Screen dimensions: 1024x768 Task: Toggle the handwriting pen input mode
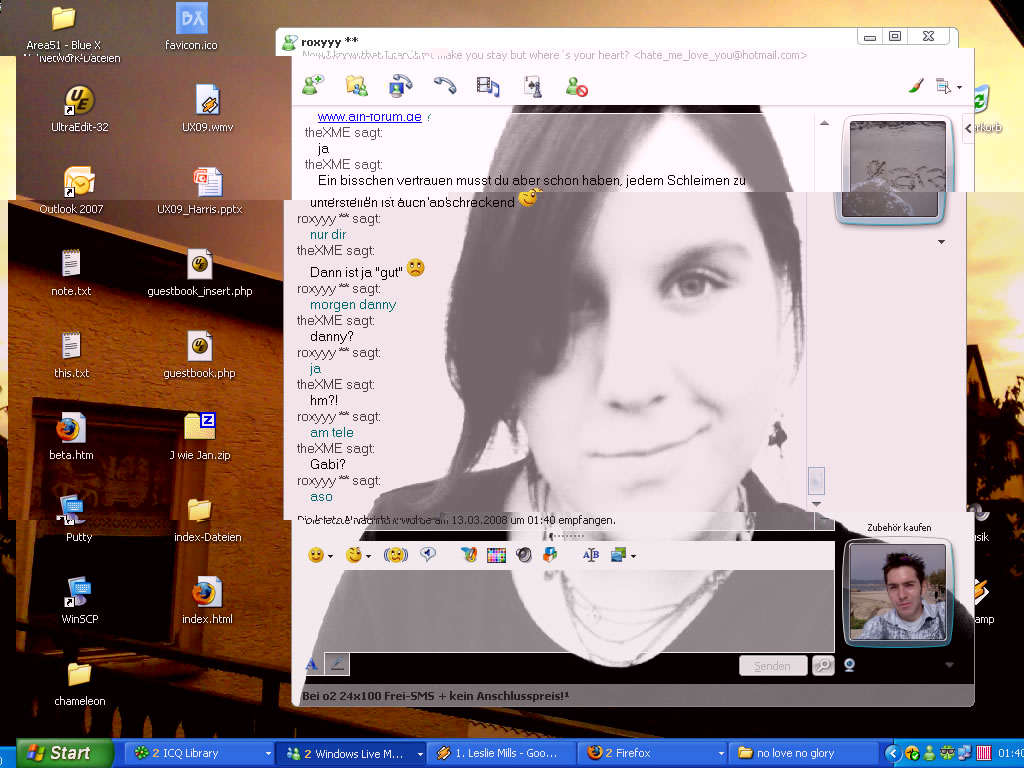point(337,664)
